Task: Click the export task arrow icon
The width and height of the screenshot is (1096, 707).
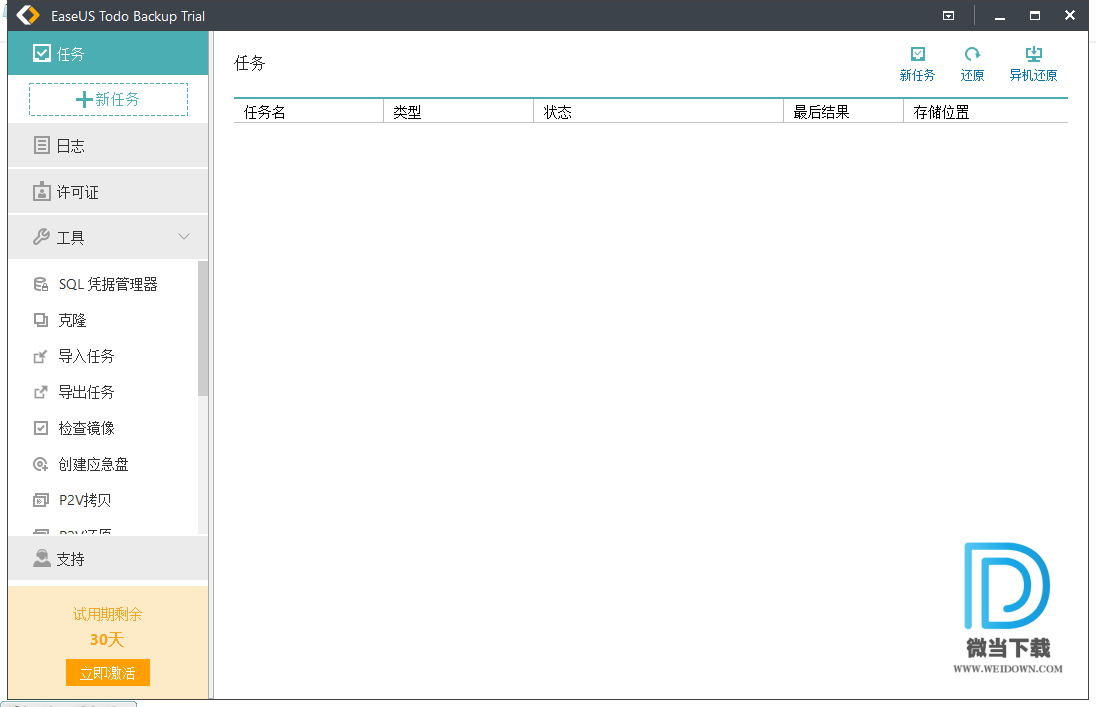Action: tap(41, 392)
